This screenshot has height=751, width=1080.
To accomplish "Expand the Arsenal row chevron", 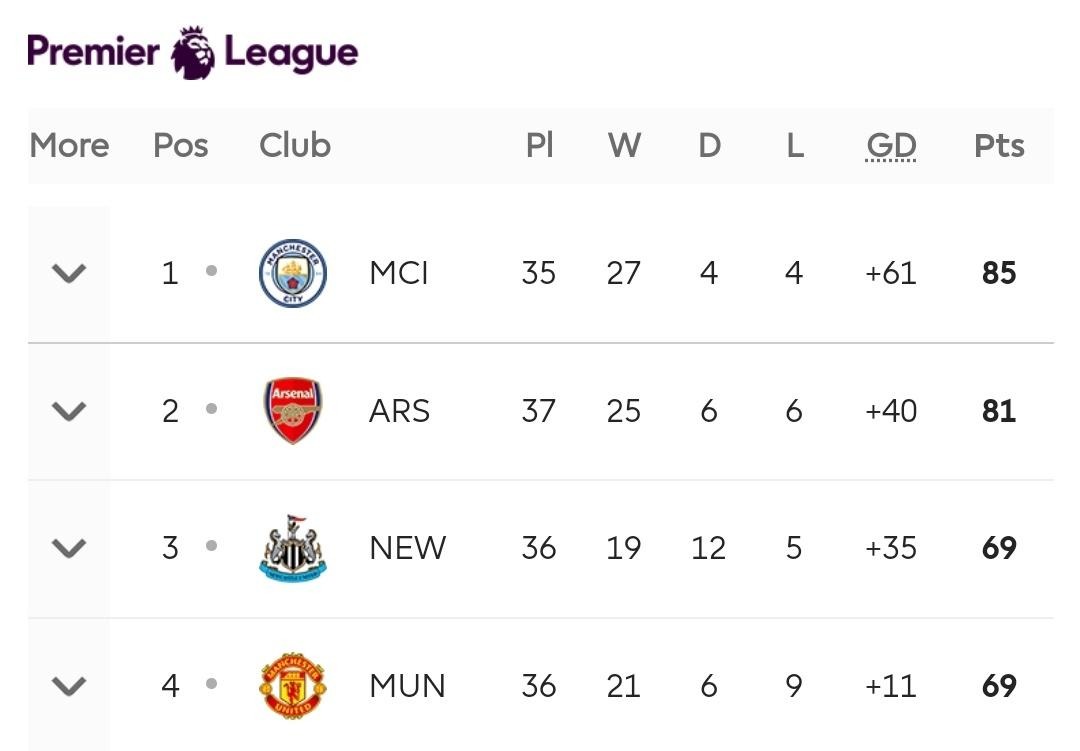I will click(69, 411).
